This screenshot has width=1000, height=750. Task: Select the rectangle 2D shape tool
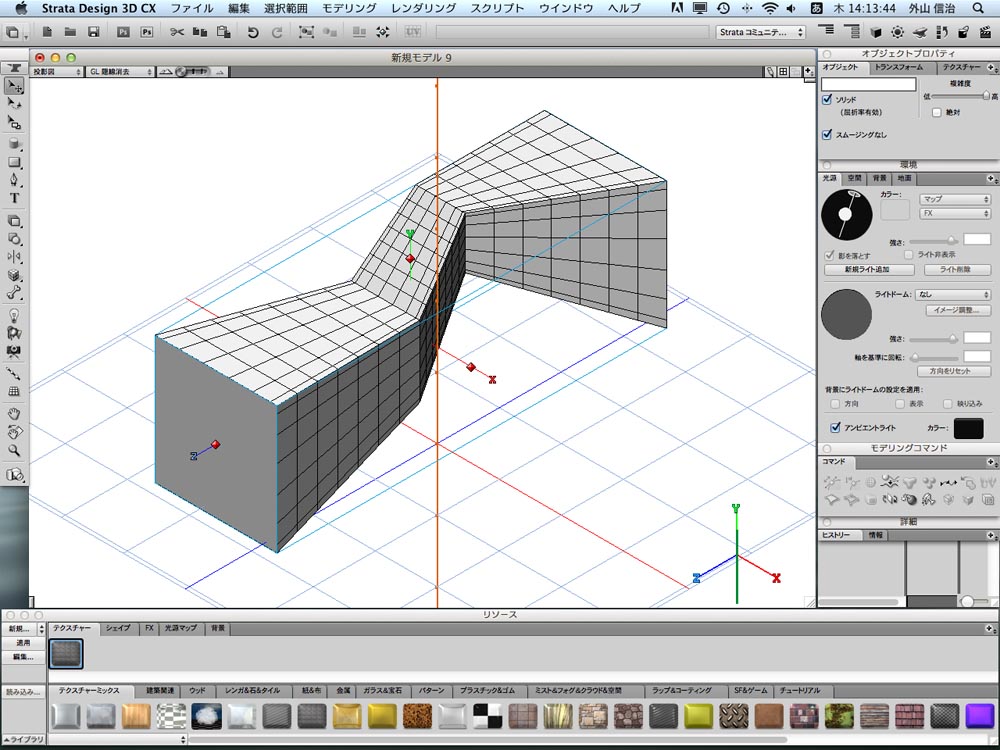point(14,163)
